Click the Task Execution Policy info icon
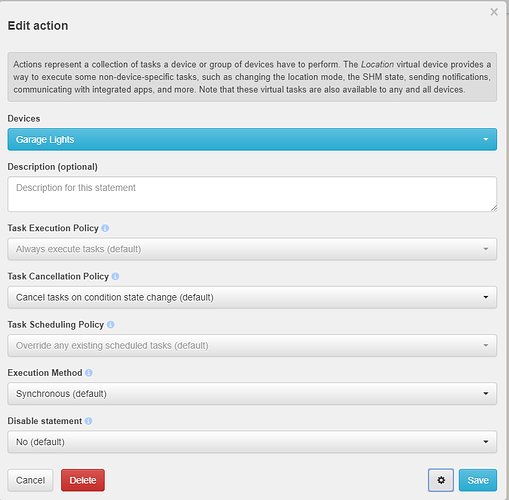This screenshot has width=509, height=500. pyautogui.click(x=105, y=228)
